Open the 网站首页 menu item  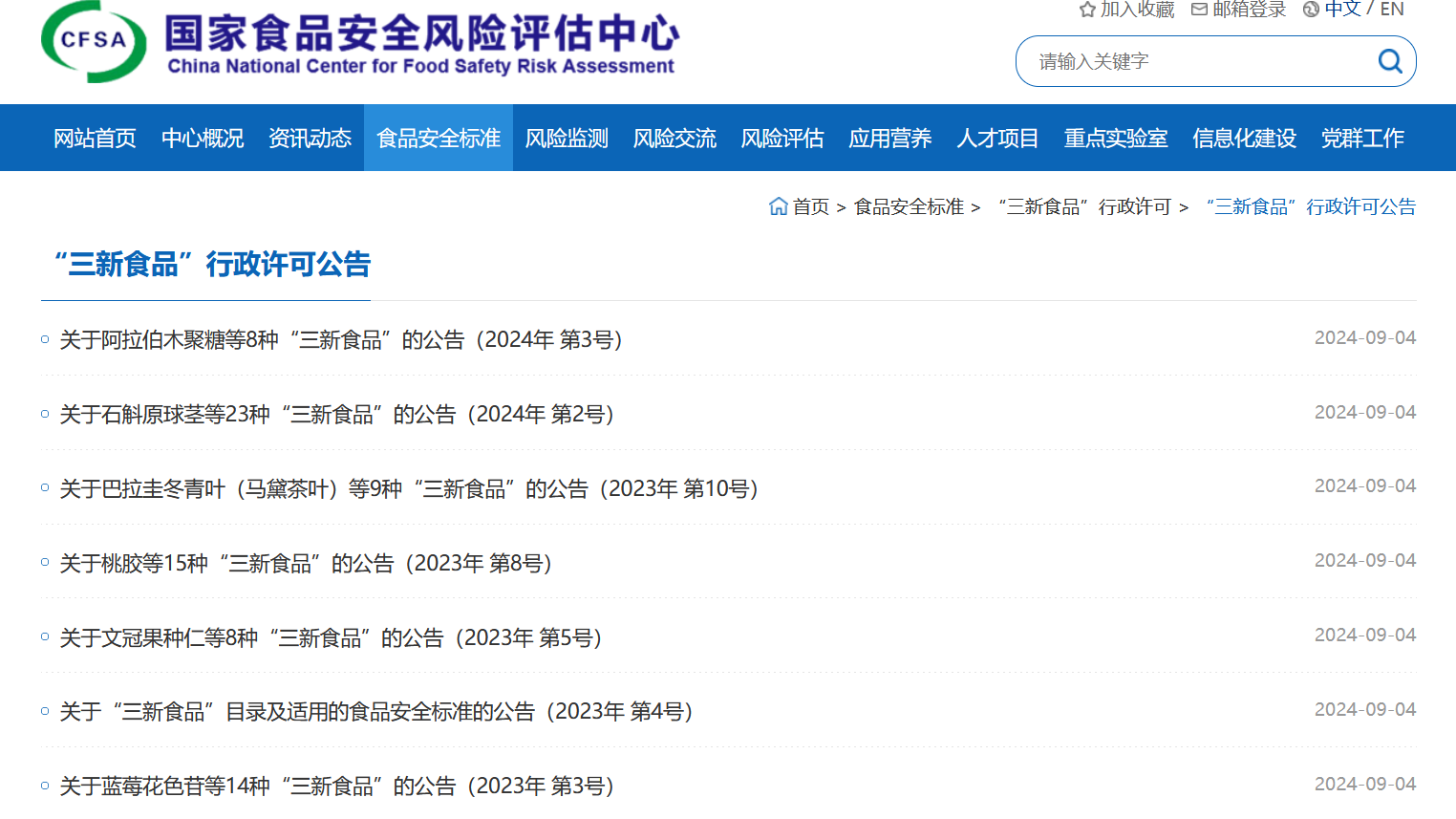tap(95, 139)
